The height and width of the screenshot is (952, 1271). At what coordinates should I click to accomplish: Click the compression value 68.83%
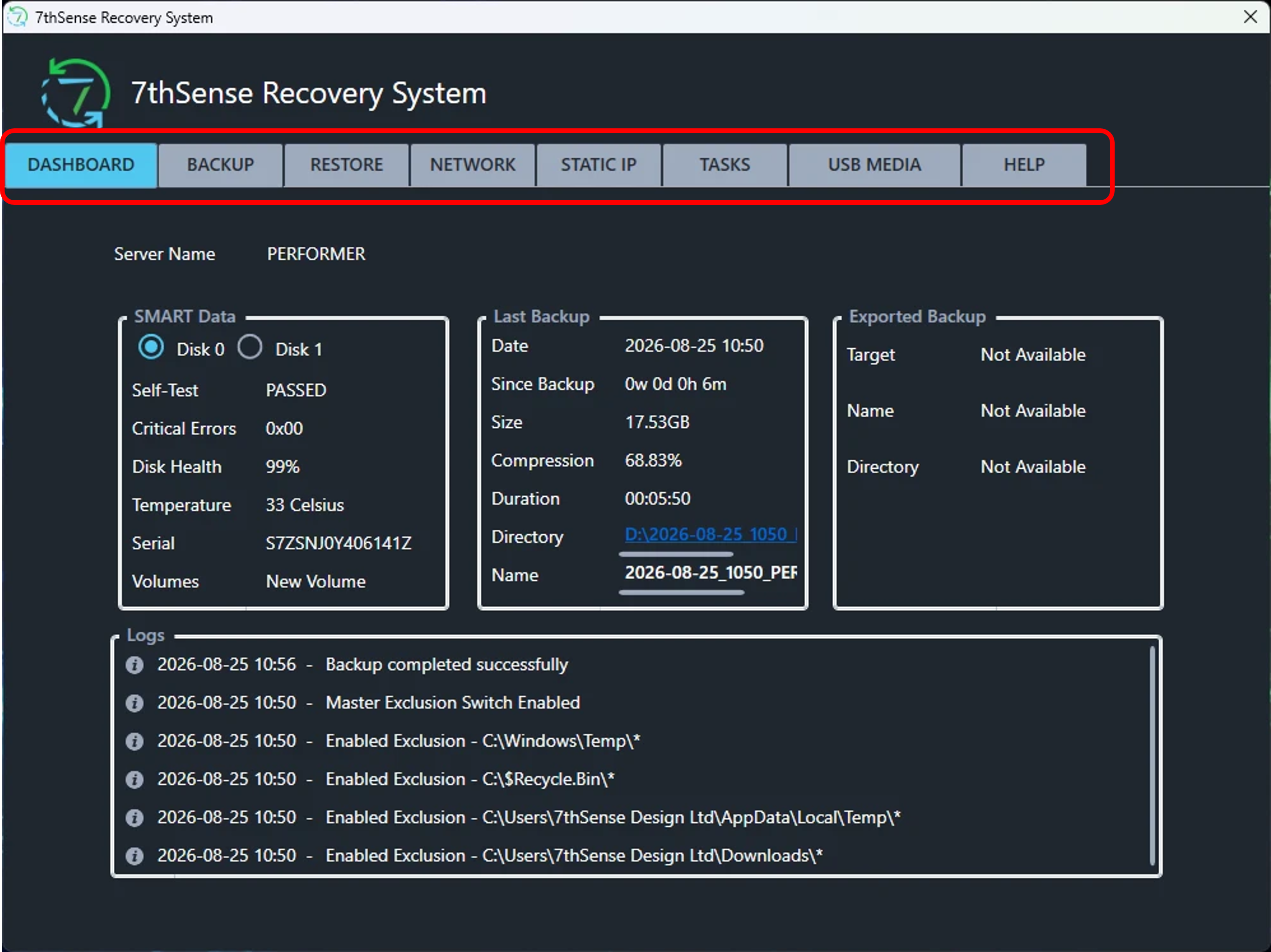tap(653, 461)
